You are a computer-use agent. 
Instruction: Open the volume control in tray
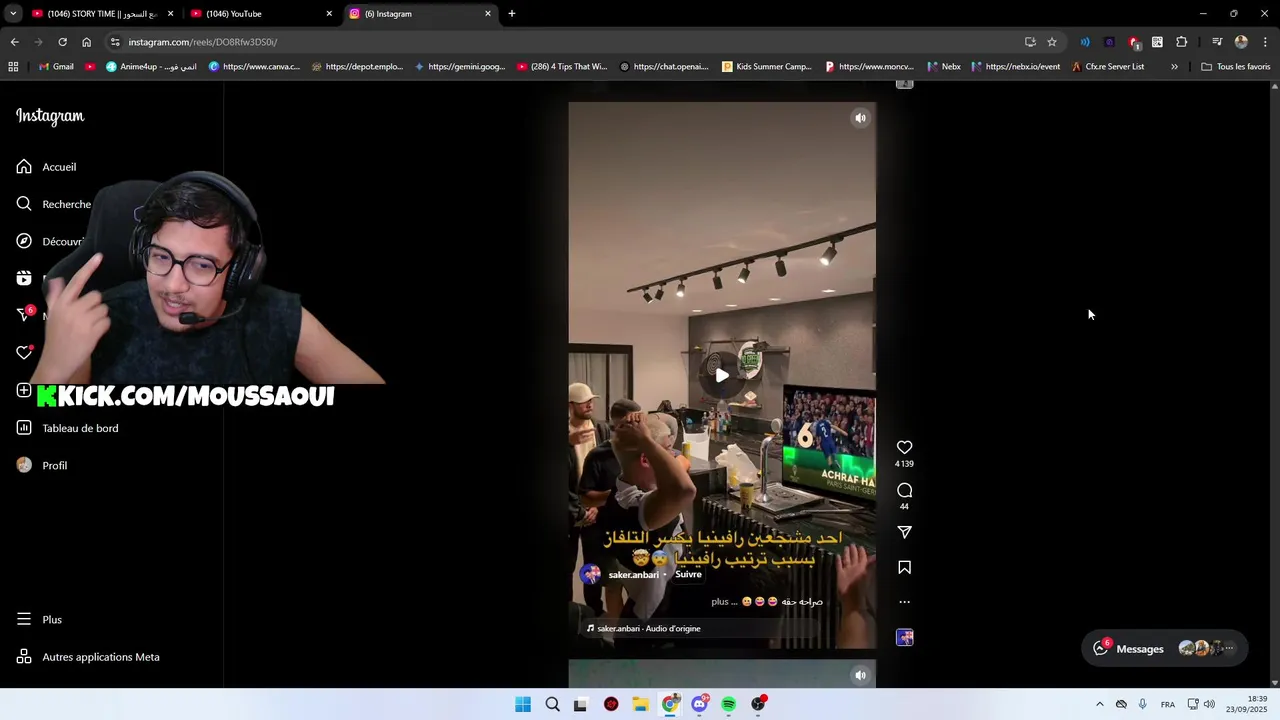pyautogui.click(x=1209, y=704)
